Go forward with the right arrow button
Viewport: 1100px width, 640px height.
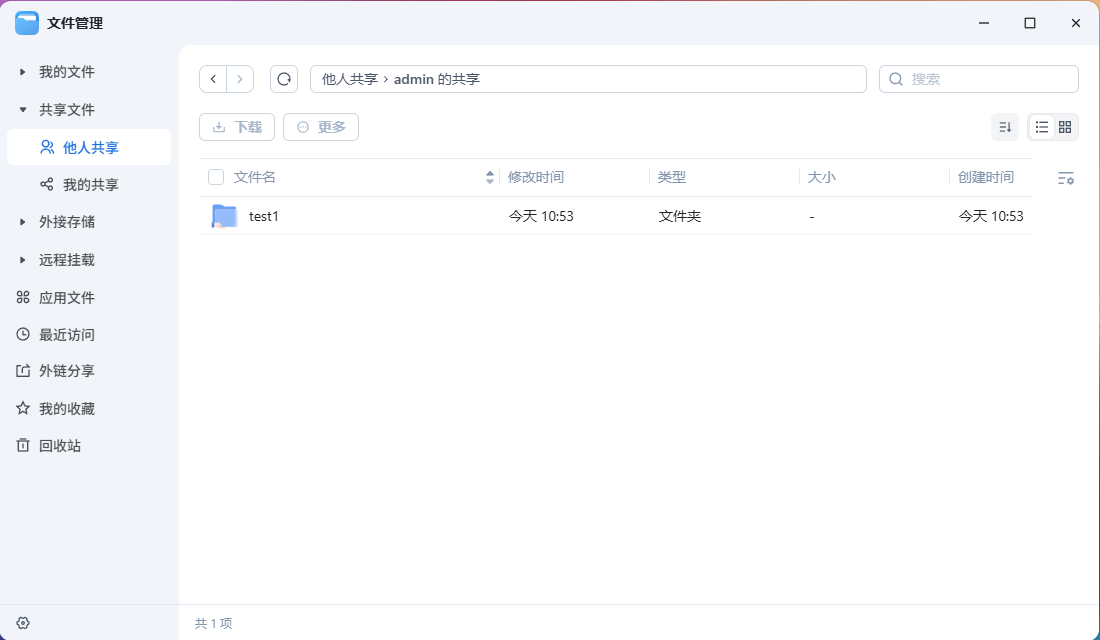click(x=240, y=79)
